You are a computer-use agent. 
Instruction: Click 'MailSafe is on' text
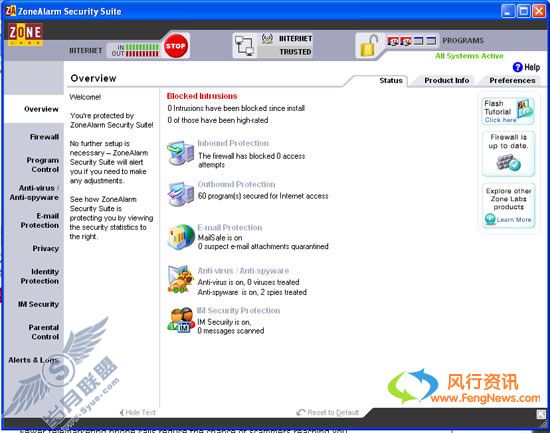220,238
